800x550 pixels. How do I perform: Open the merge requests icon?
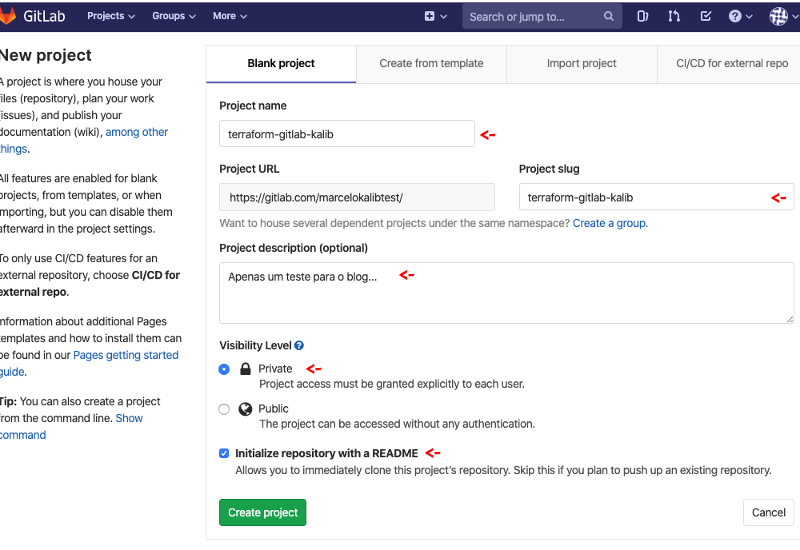pyautogui.click(x=674, y=16)
